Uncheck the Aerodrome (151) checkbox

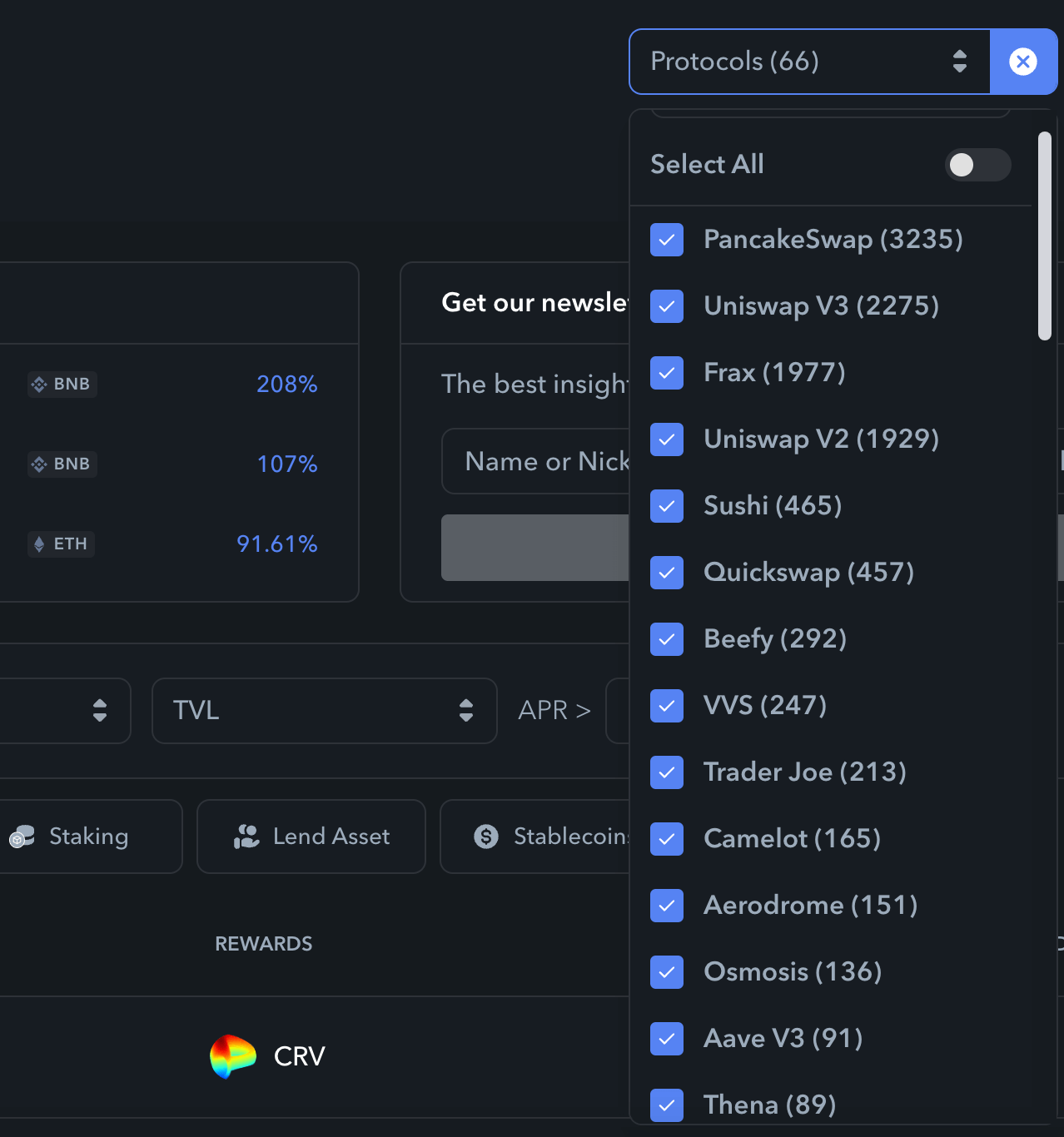tap(667, 906)
